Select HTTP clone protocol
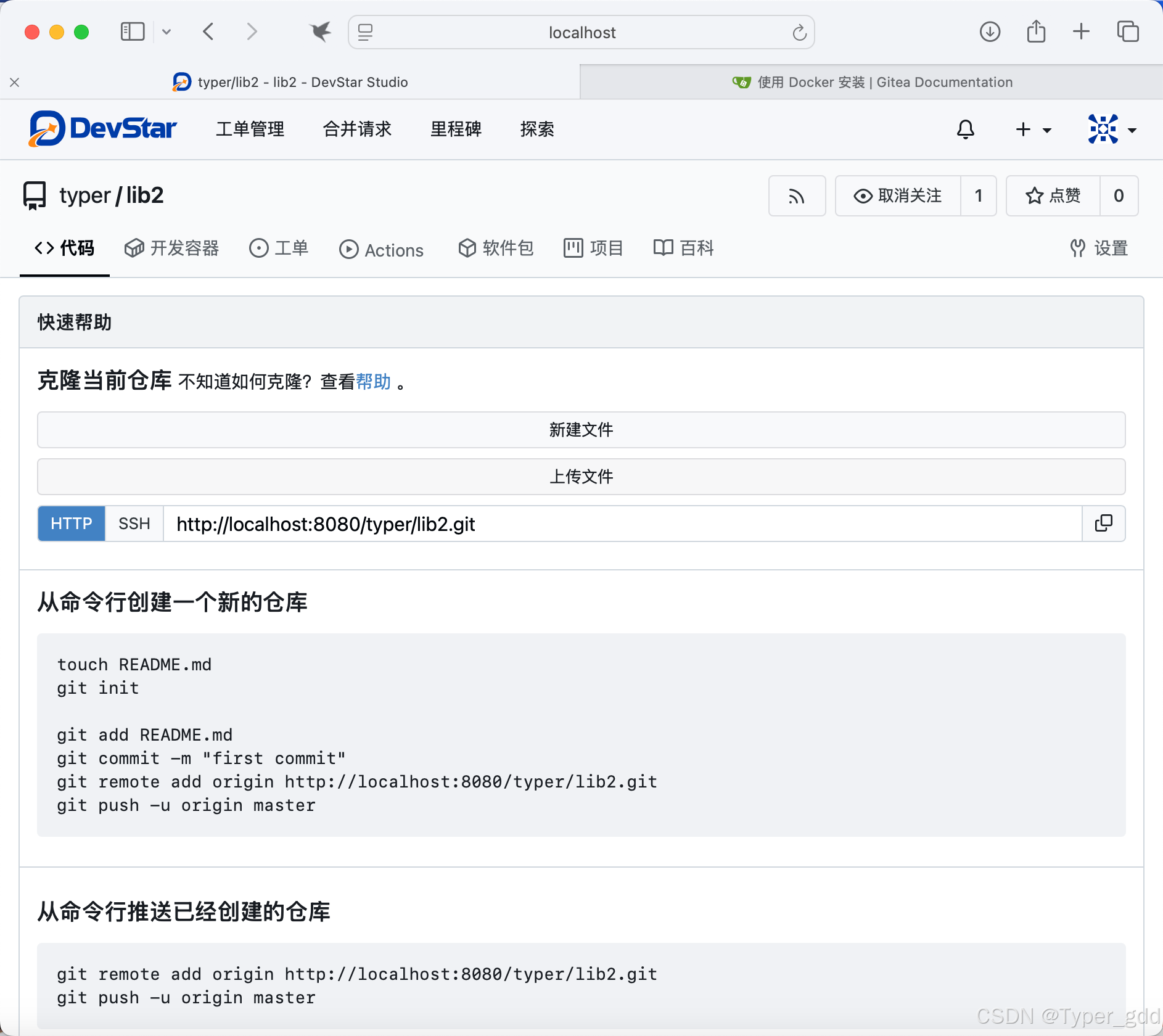Image resolution: width=1163 pixels, height=1036 pixels. (71, 524)
